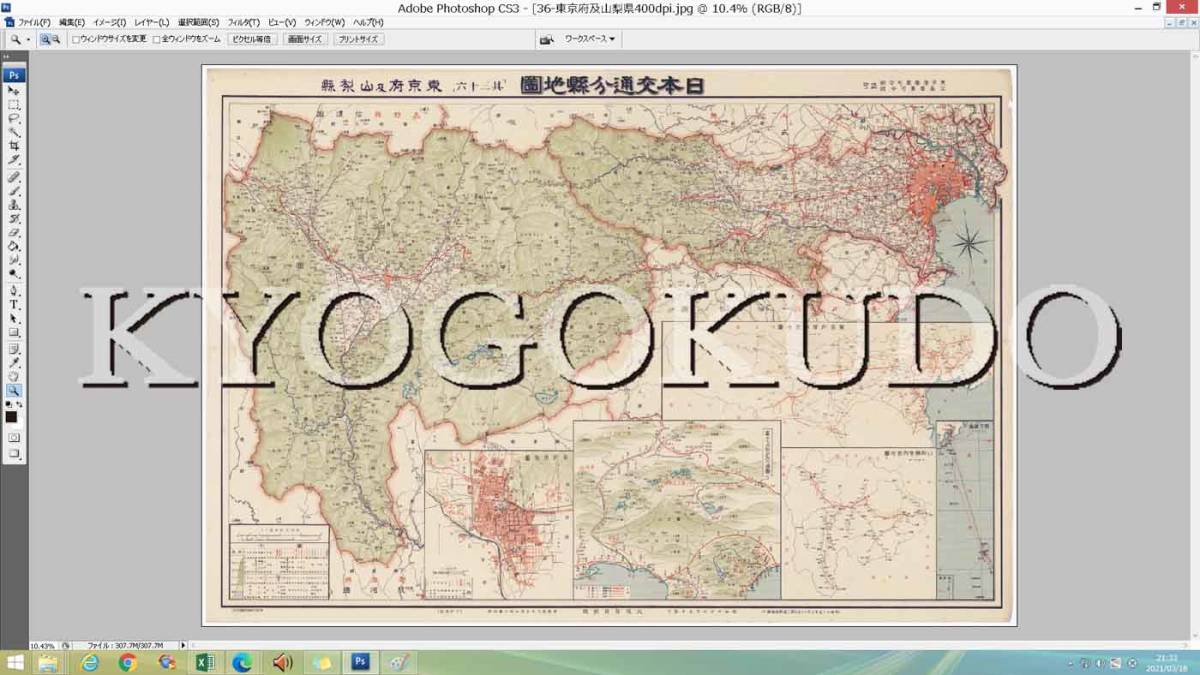Select the Rectangle shape tool

pos(14,332)
